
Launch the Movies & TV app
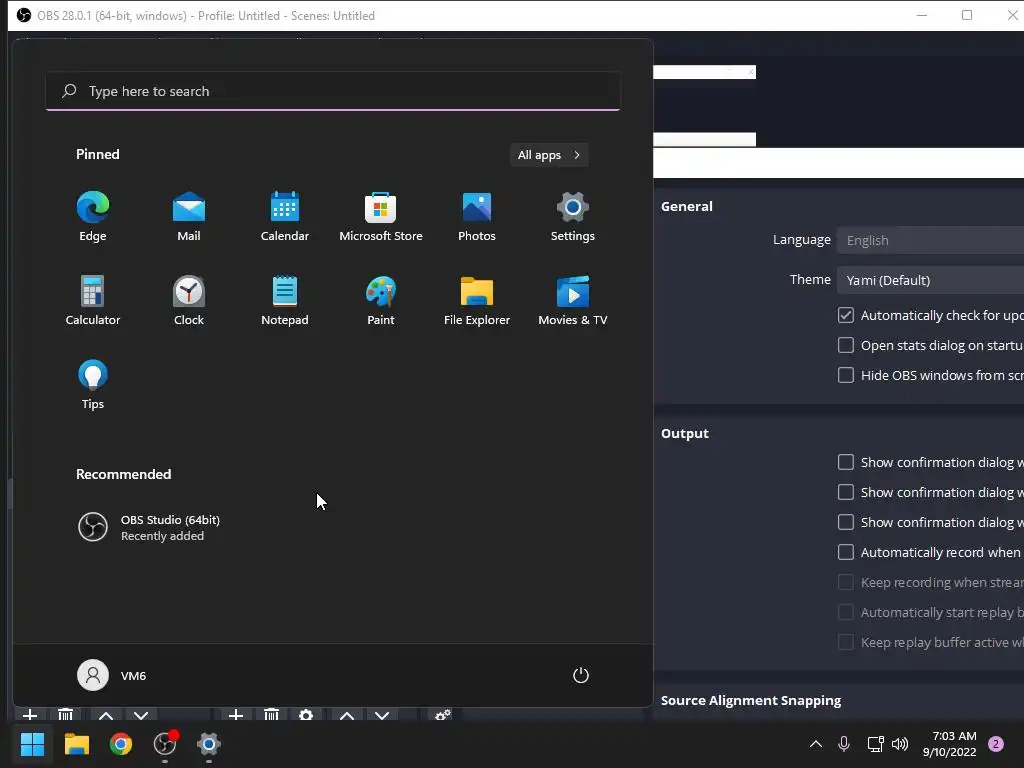pos(573,300)
